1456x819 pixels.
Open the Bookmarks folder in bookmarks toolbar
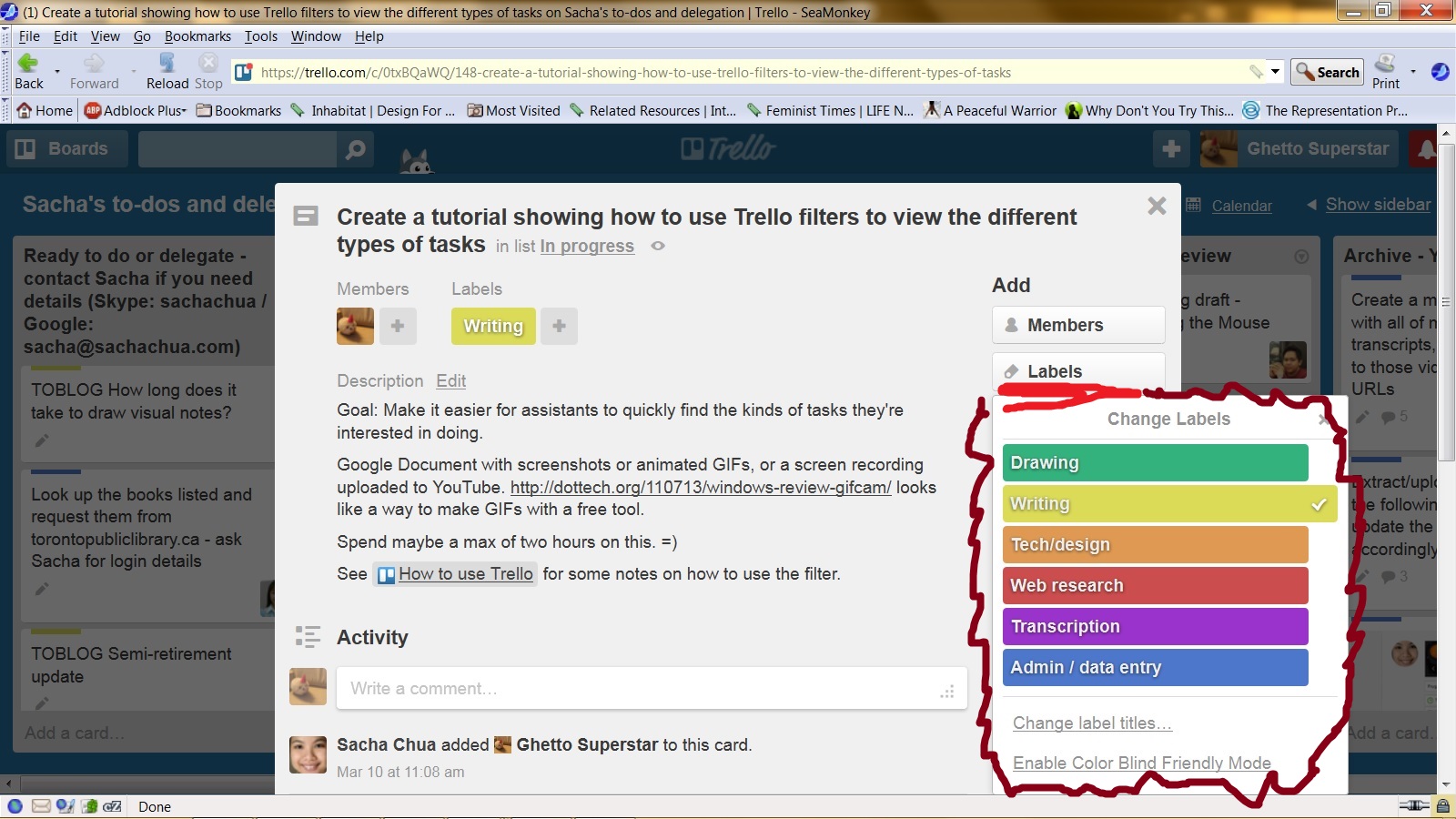point(239,110)
